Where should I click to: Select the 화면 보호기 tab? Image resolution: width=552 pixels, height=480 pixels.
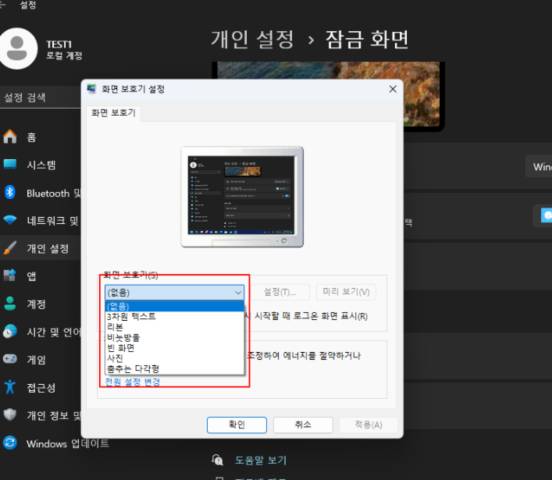(x=113, y=113)
